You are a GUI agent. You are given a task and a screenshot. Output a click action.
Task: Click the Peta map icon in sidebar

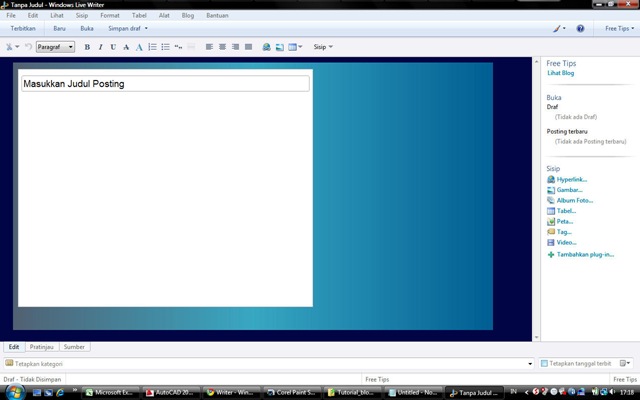[x=551, y=222]
